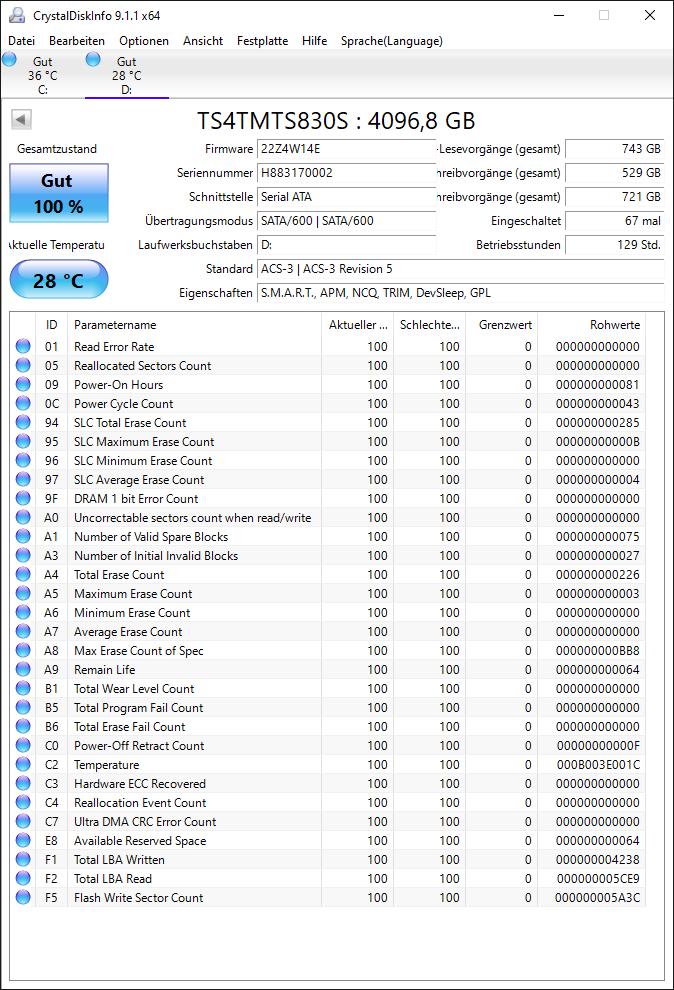The image size is (674, 990).
Task: Click status orb of Read Error Rate
Action: pos(23,346)
